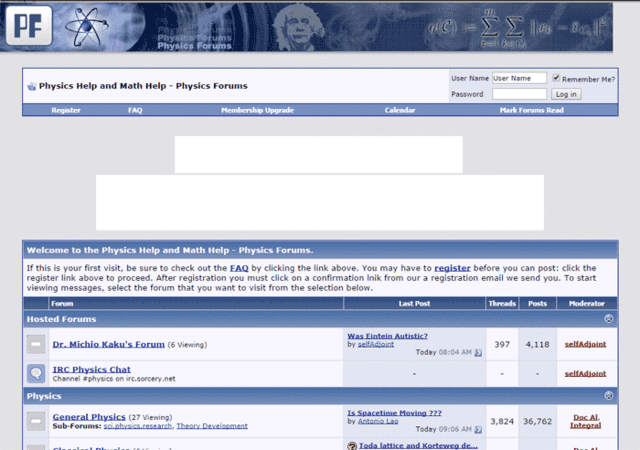The height and width of the screenshot is (450, 640).
Task: Go to last post arrow for Was Eintein Autistic
Action: [x=478, y=353]
